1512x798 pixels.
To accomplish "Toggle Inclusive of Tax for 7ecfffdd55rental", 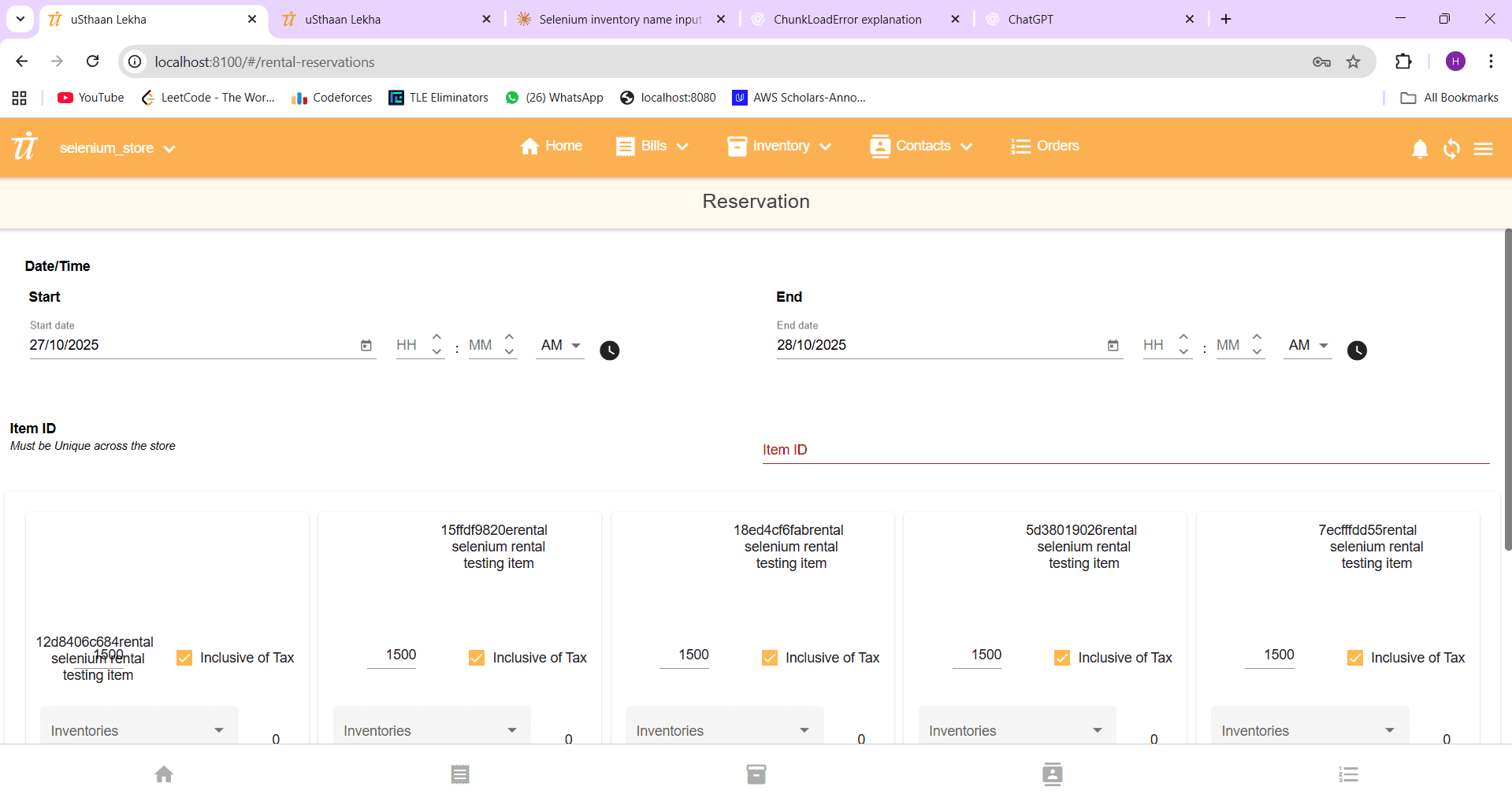I will point(1355,658).
